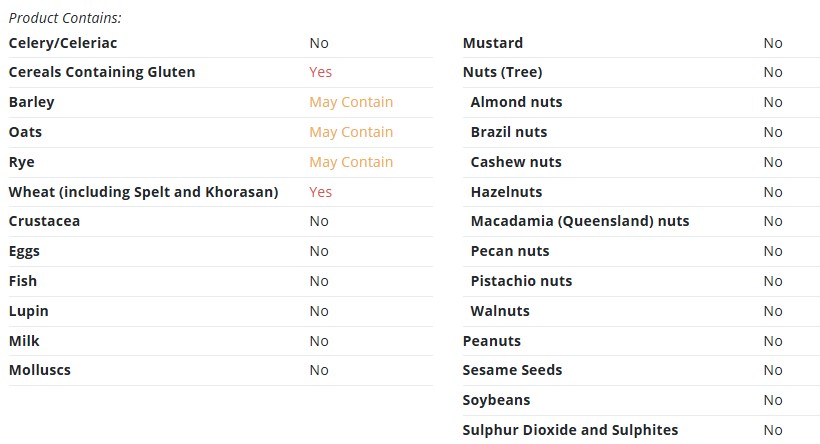Select the Oats allergen label
This screenshot has height=444, width=820.
pyautogui.click(x=25, y=132)
